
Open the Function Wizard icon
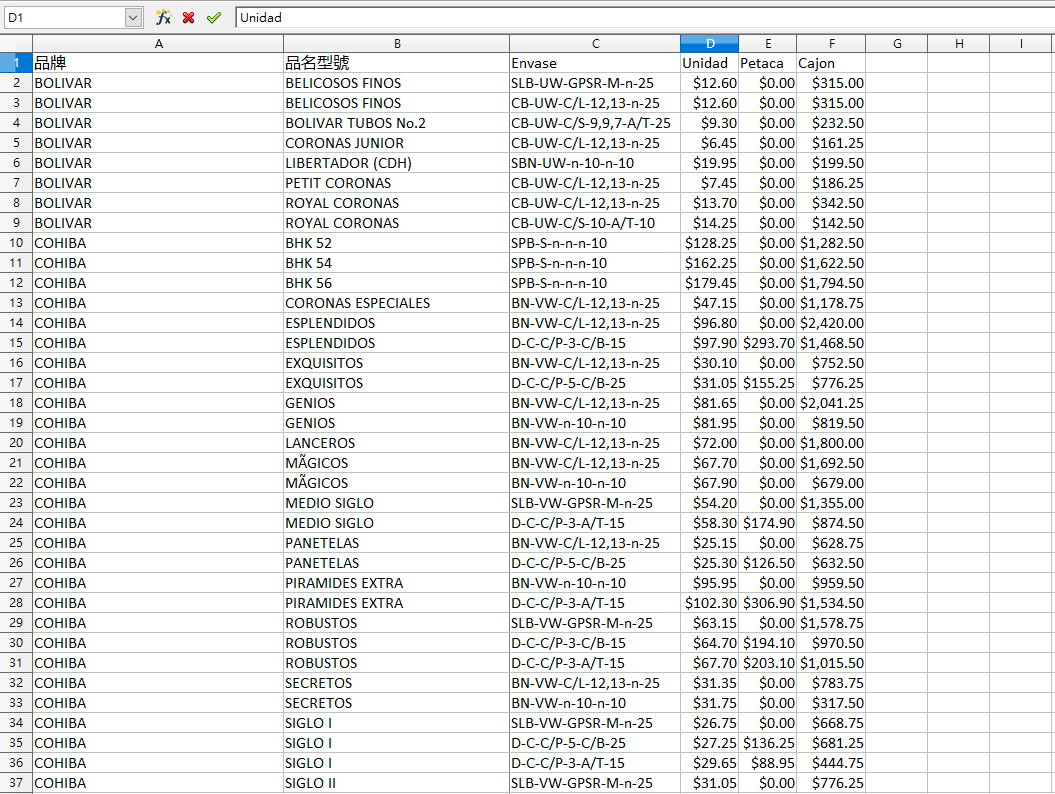click(x=163, y=17)
